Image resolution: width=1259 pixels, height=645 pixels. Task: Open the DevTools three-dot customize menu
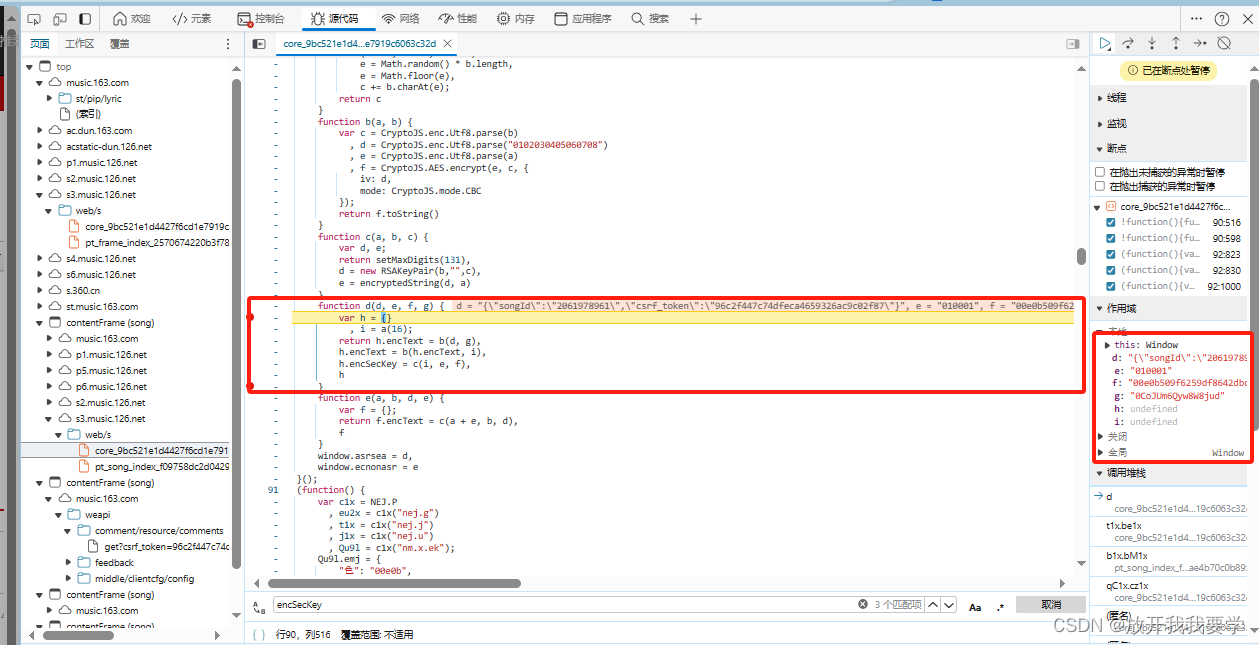coord(1198,19)
